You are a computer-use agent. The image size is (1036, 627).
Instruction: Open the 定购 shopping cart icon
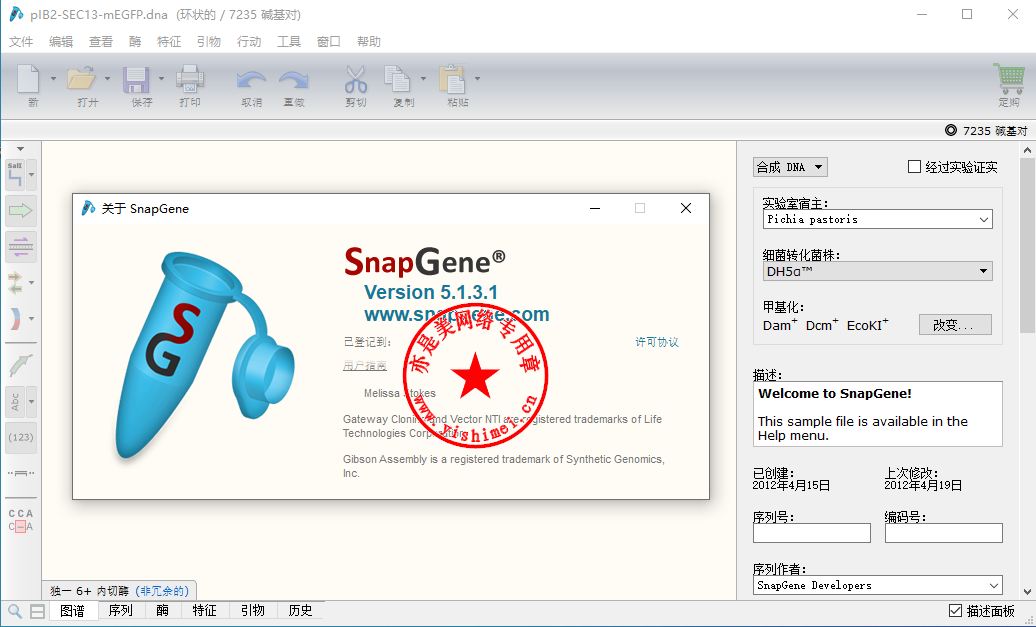pos(1009,79)
